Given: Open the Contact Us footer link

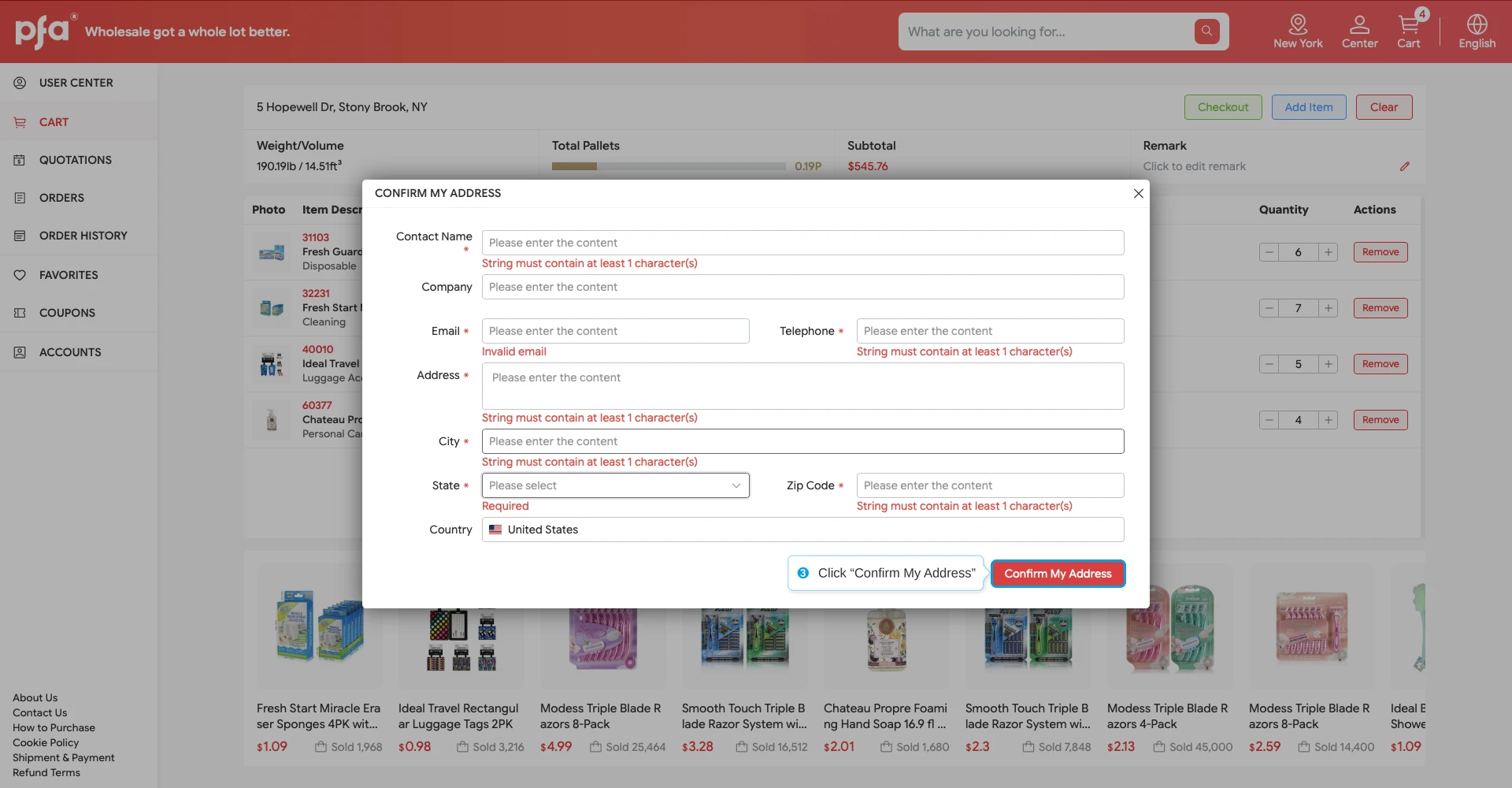Looking at the screenshot, I should tap(40, 713).
